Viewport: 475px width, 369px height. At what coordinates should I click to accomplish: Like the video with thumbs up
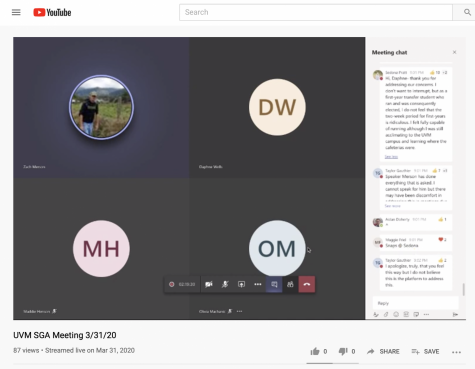[x=315, y=351]
